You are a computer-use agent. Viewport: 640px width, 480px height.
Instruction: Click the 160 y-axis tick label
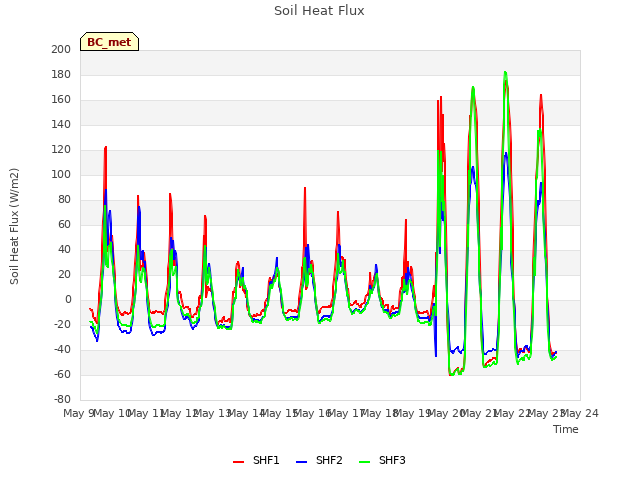[x=61, y=100]
